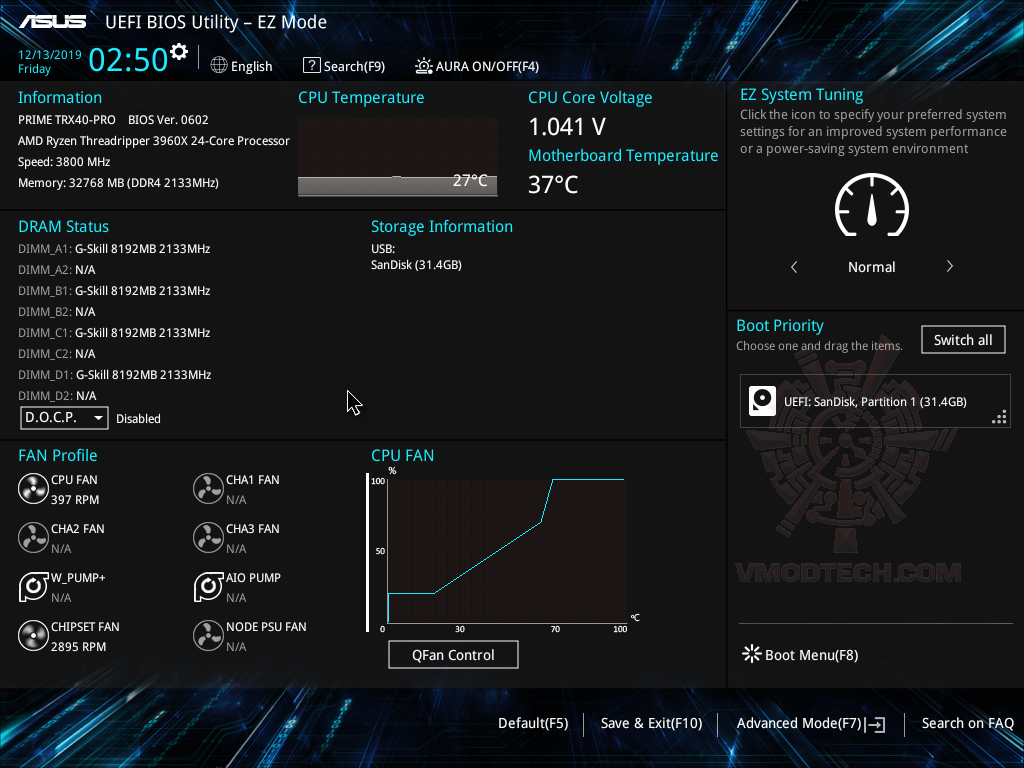Click DIMM_A1 G-Skill 8192MB entry
This screenshot has width=1024, height=768.
point(114,249)
